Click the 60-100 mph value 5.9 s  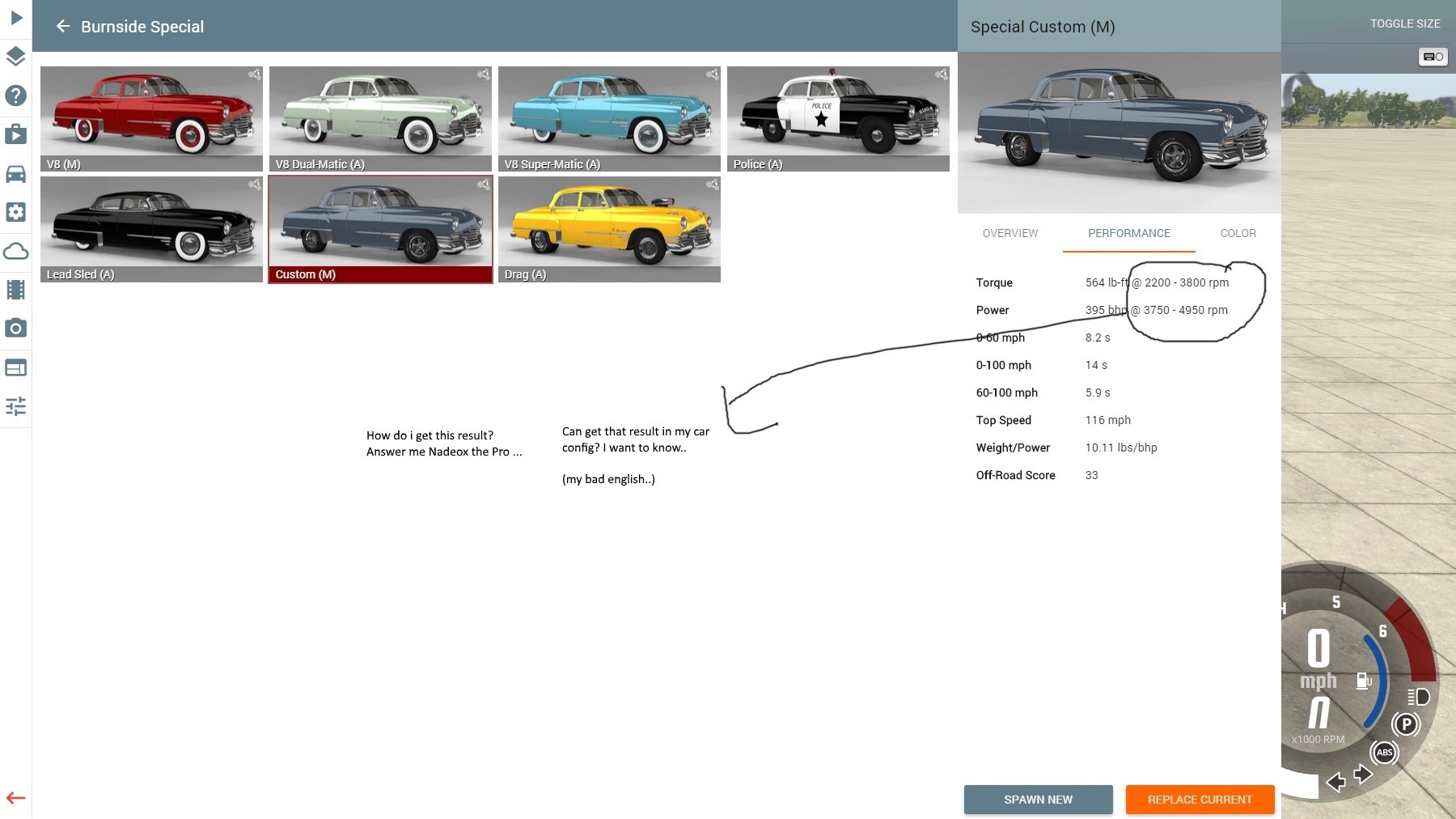click(1098, 393)
